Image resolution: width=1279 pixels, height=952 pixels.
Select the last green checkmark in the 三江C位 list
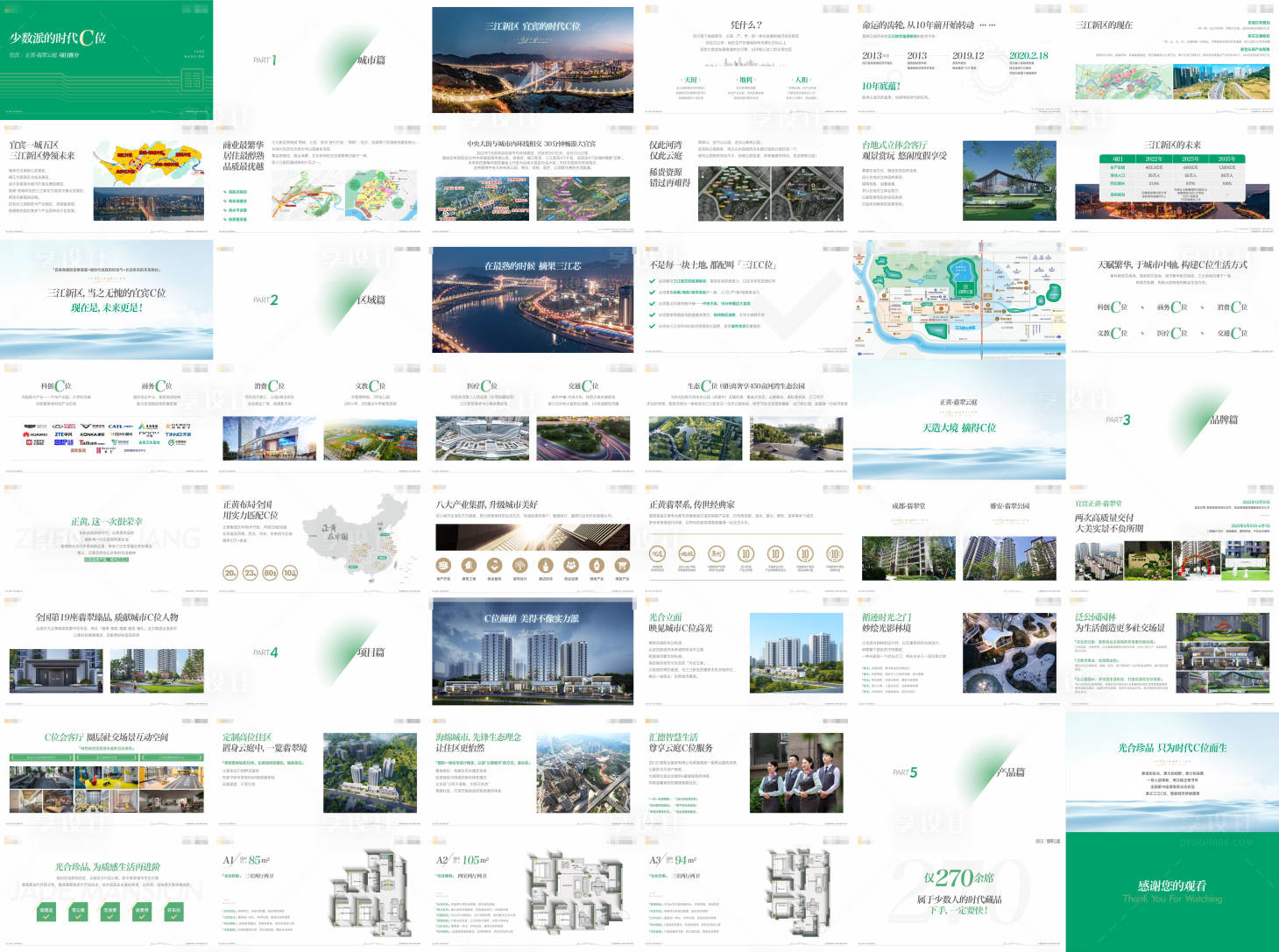652,327
